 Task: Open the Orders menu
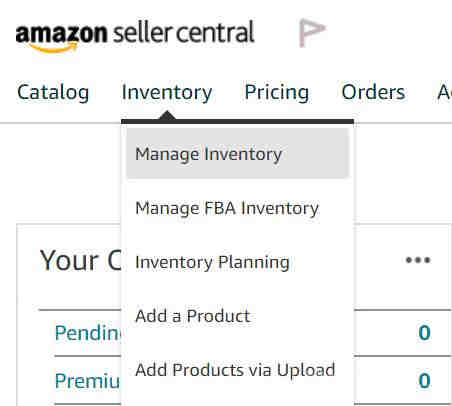click(373, 92)
